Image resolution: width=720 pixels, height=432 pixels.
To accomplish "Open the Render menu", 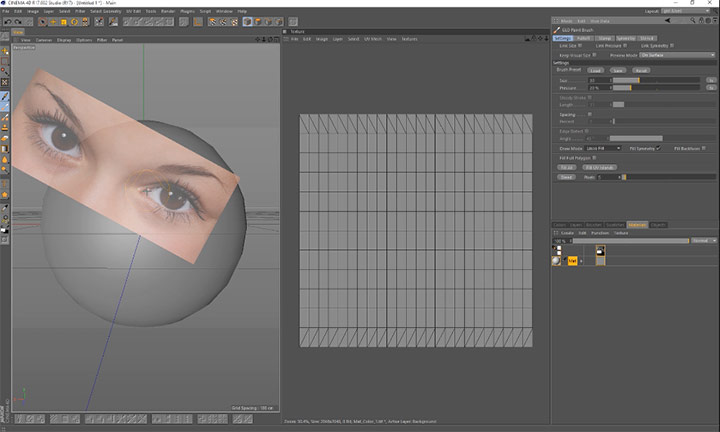I will (168, 11).
